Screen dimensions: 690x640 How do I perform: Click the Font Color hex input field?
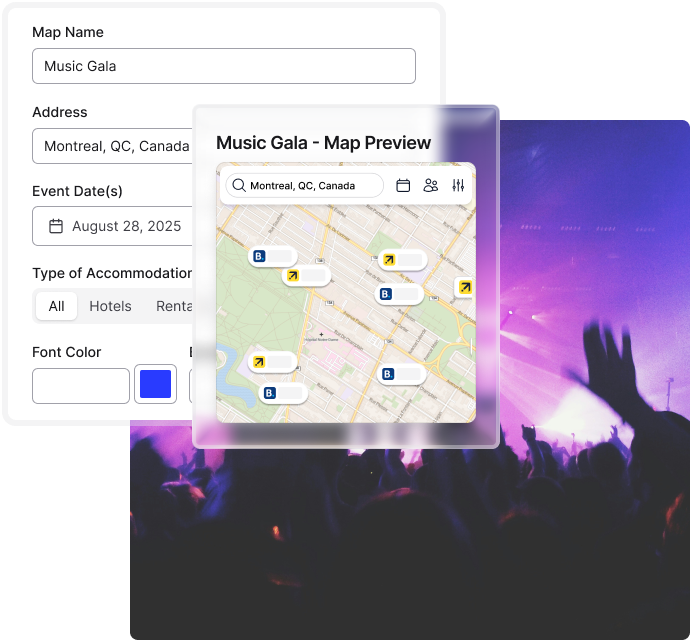coord(81,386)
